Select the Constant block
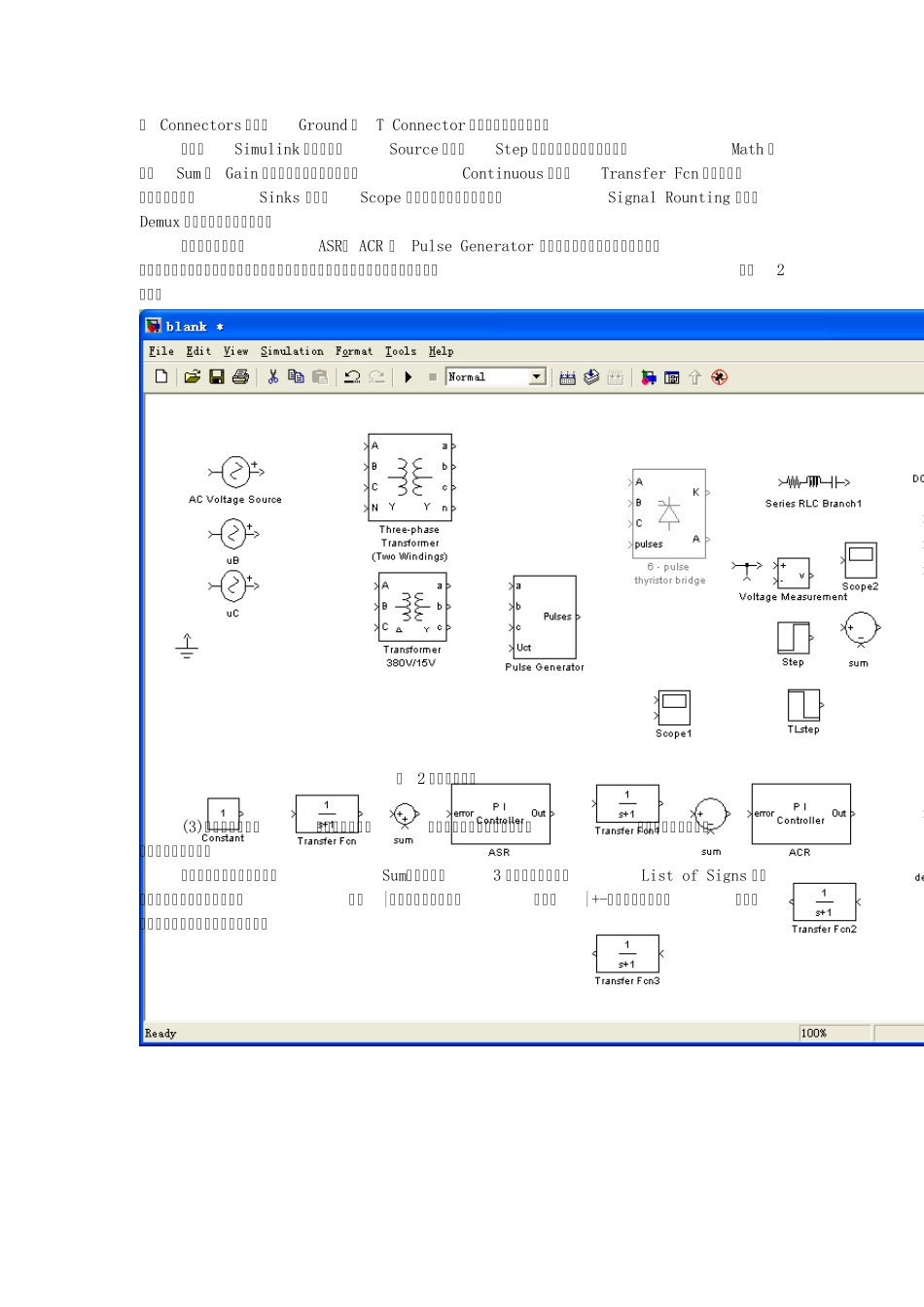The width and height of the screenshot is (924, 1307). coord(224,814)
